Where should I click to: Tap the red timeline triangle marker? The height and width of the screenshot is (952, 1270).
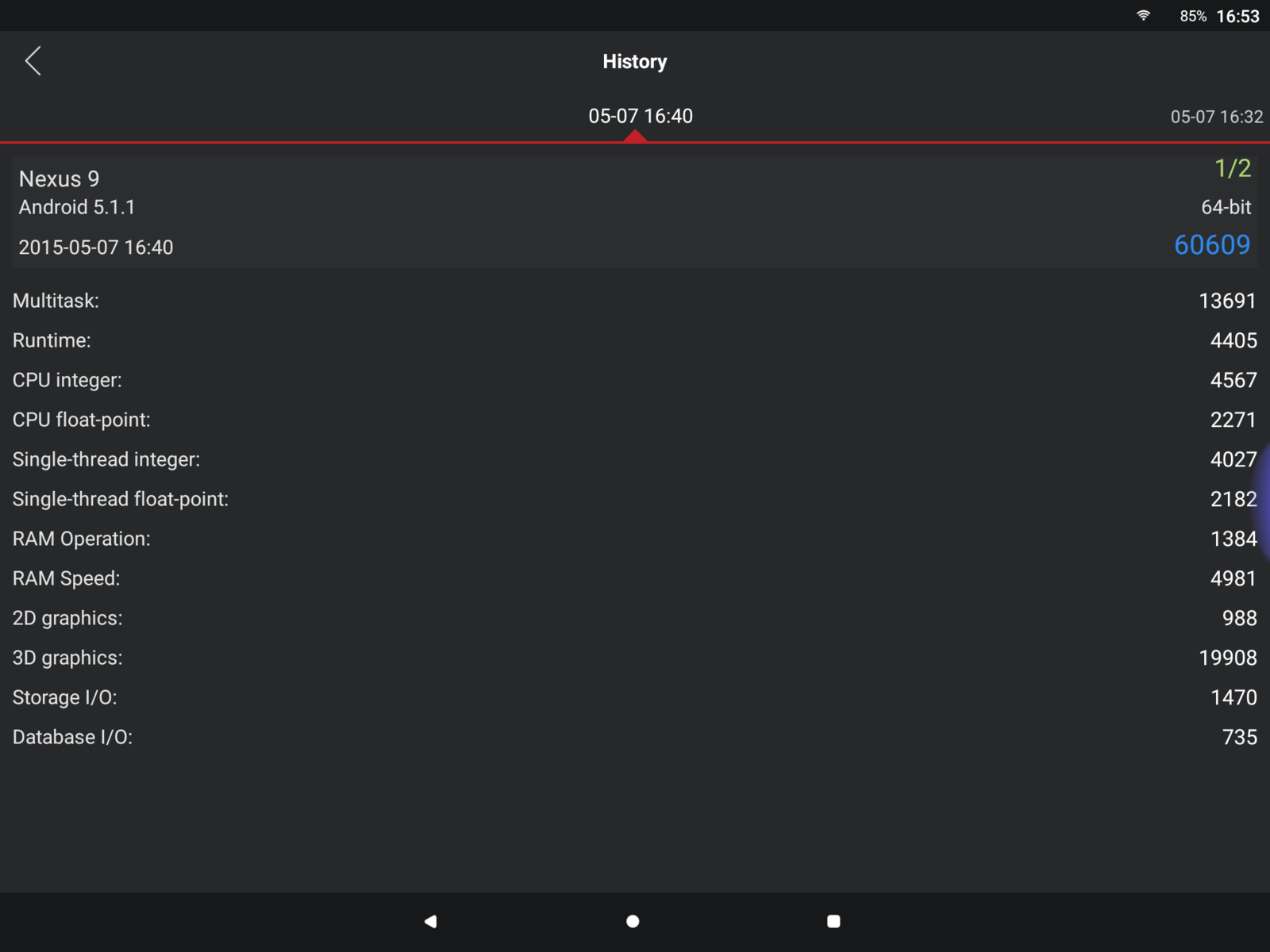635,136
